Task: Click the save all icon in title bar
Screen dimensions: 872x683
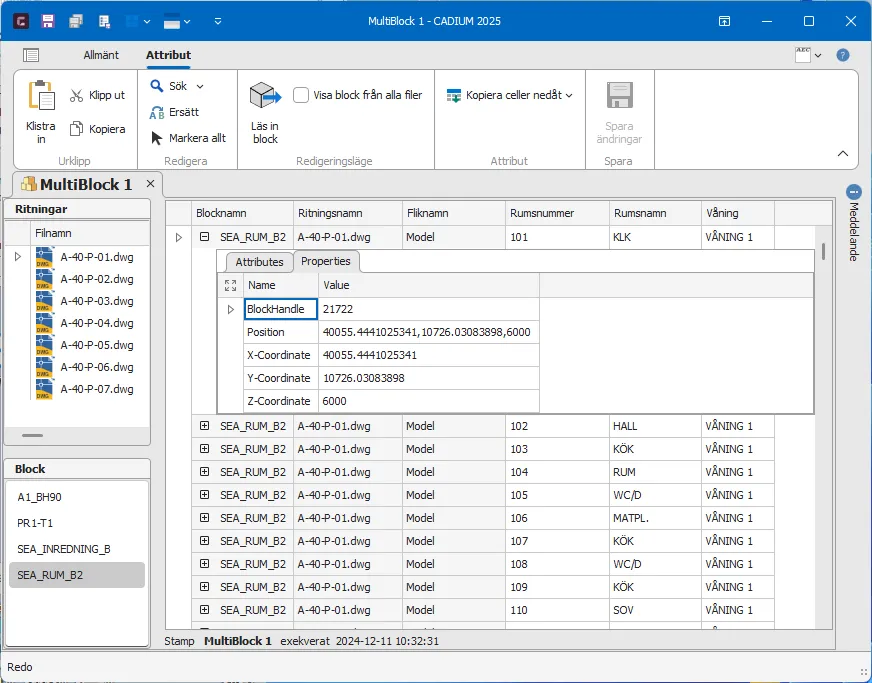Action: coord(76,21)
